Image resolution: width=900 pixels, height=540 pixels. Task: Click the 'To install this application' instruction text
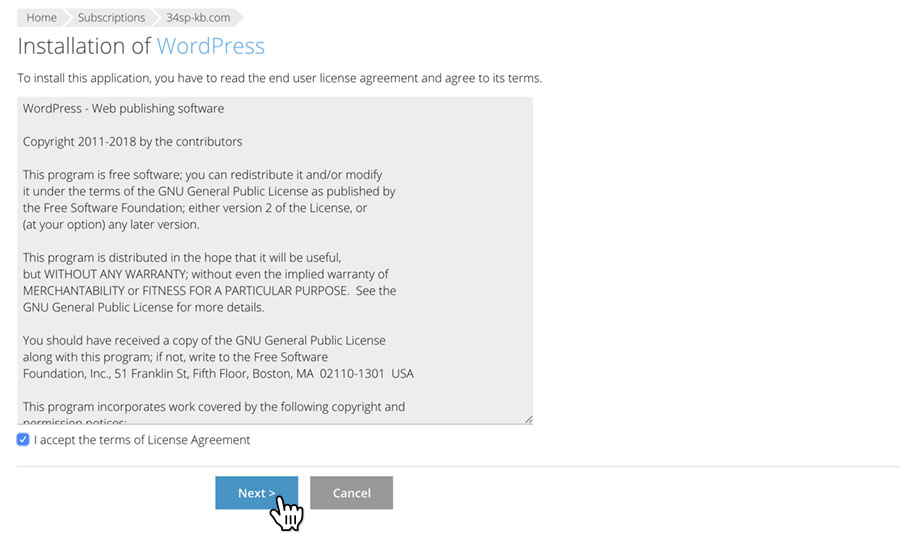(x=280, y=78)
